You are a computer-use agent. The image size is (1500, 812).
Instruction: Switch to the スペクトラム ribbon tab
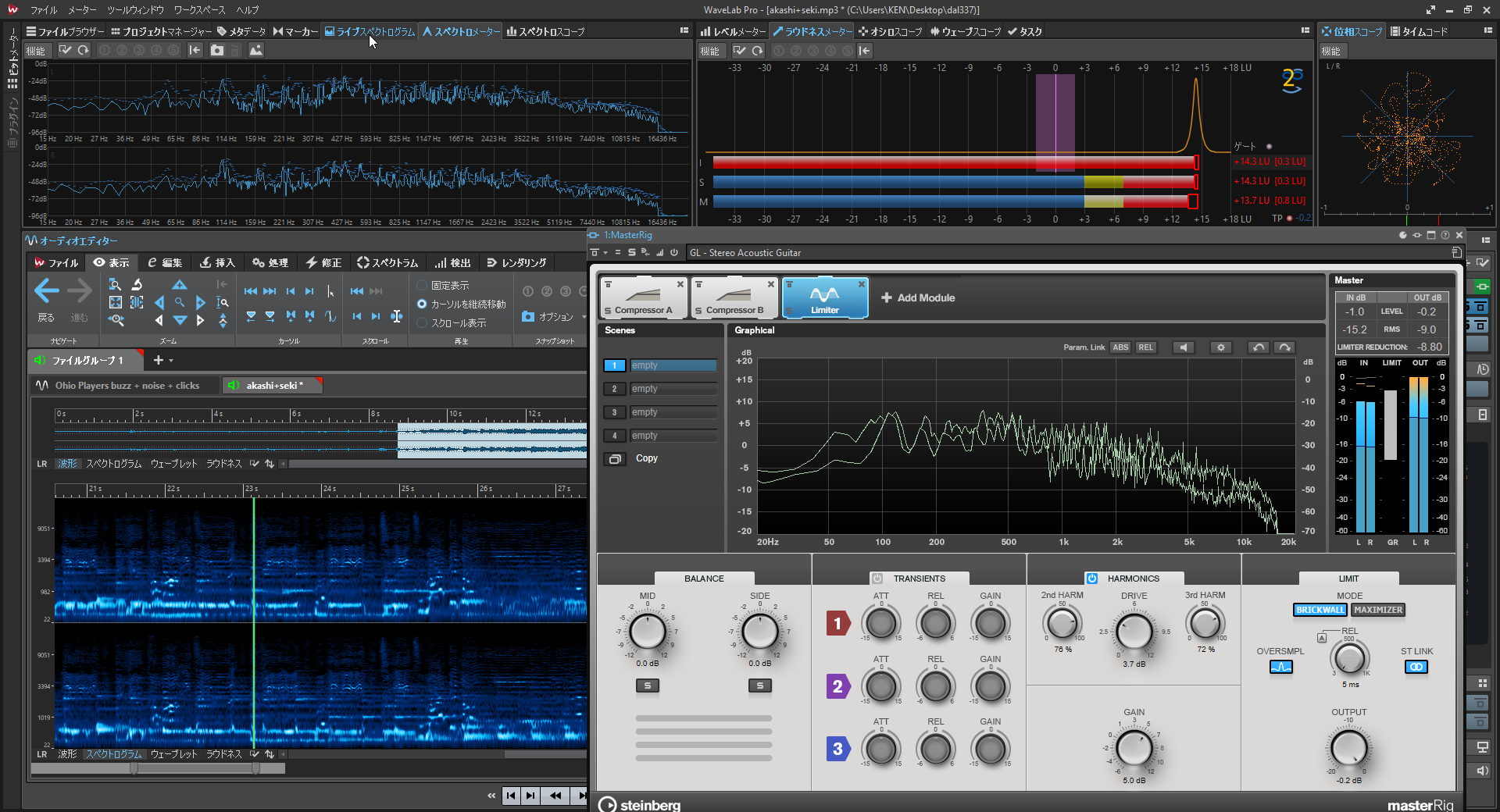[387, 262]
